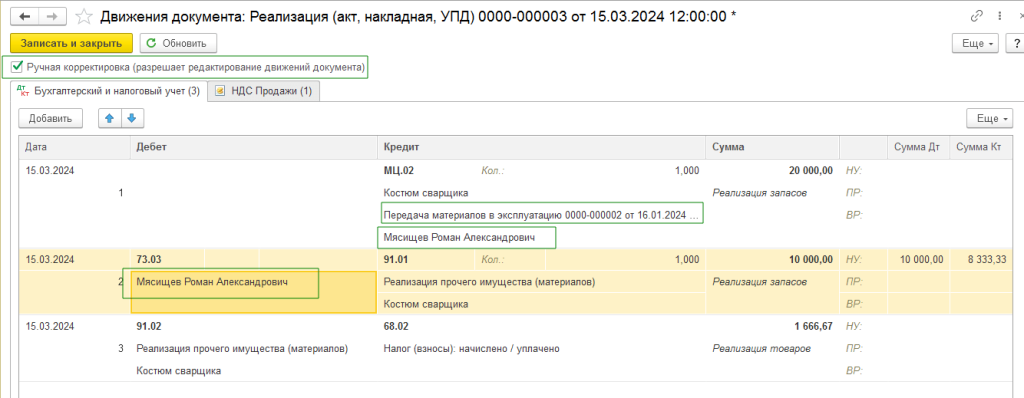This screenshot has height=398, width=1024.
Task: Refresh with the Обновить button
Action: click(x=178, y=44)
